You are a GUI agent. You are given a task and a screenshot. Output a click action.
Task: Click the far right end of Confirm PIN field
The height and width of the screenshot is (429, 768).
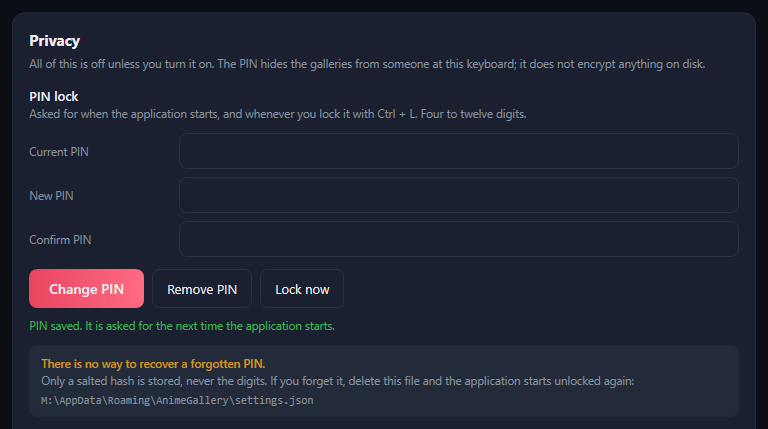pyautogui.click(x=725, y=239)
